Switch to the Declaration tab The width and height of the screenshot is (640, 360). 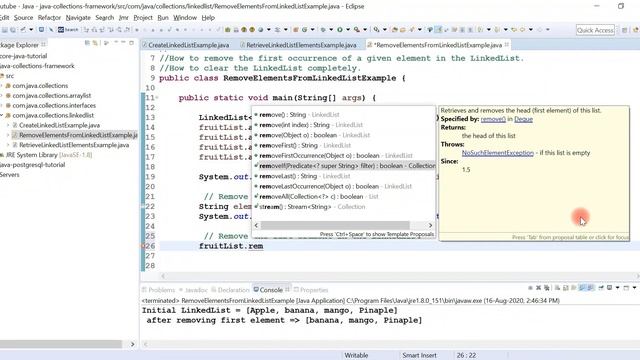(230, 290)
